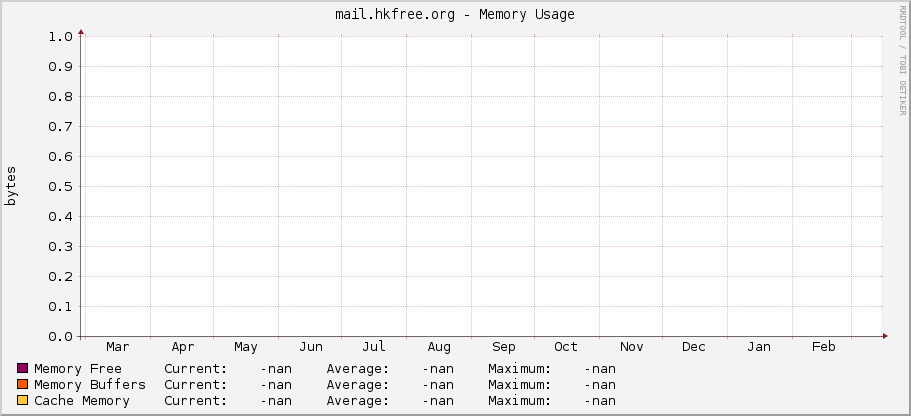Image resolution: width=911 pixels, height=416 pixels.
Task: Click the 0.7 y-axis value
Action: coord(60,127)
